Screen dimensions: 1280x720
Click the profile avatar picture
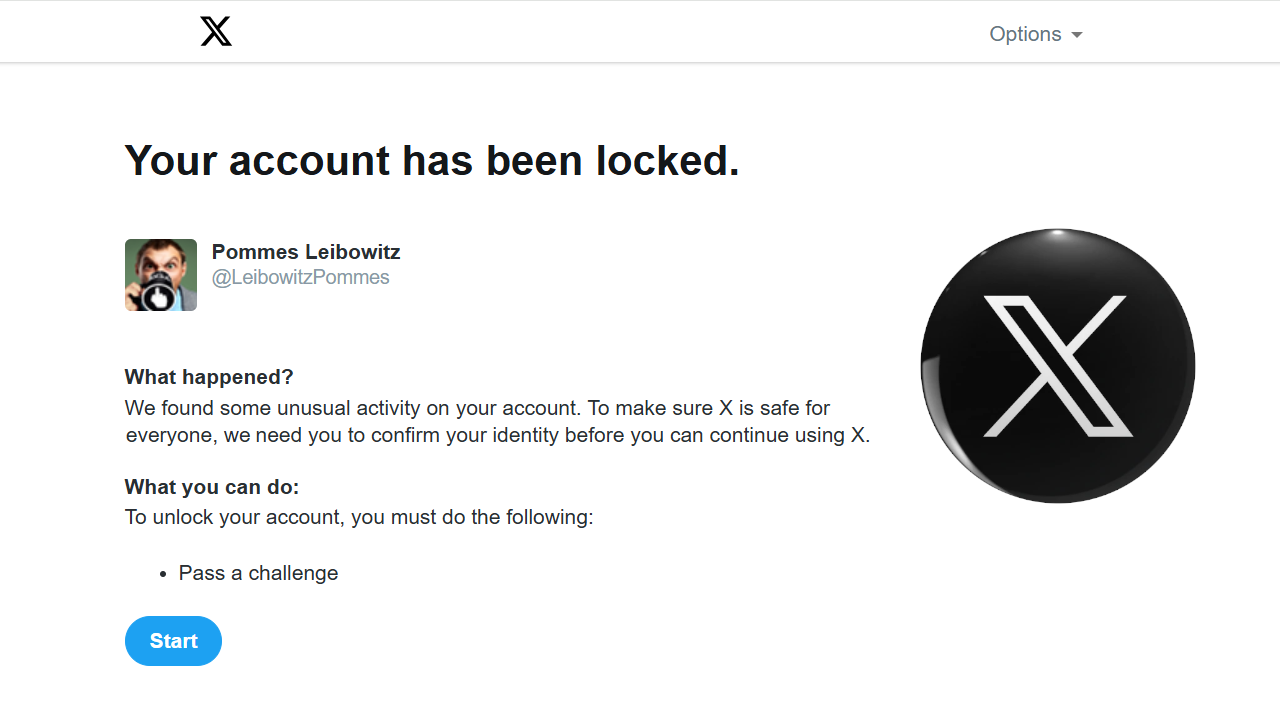tap(161, 275)
